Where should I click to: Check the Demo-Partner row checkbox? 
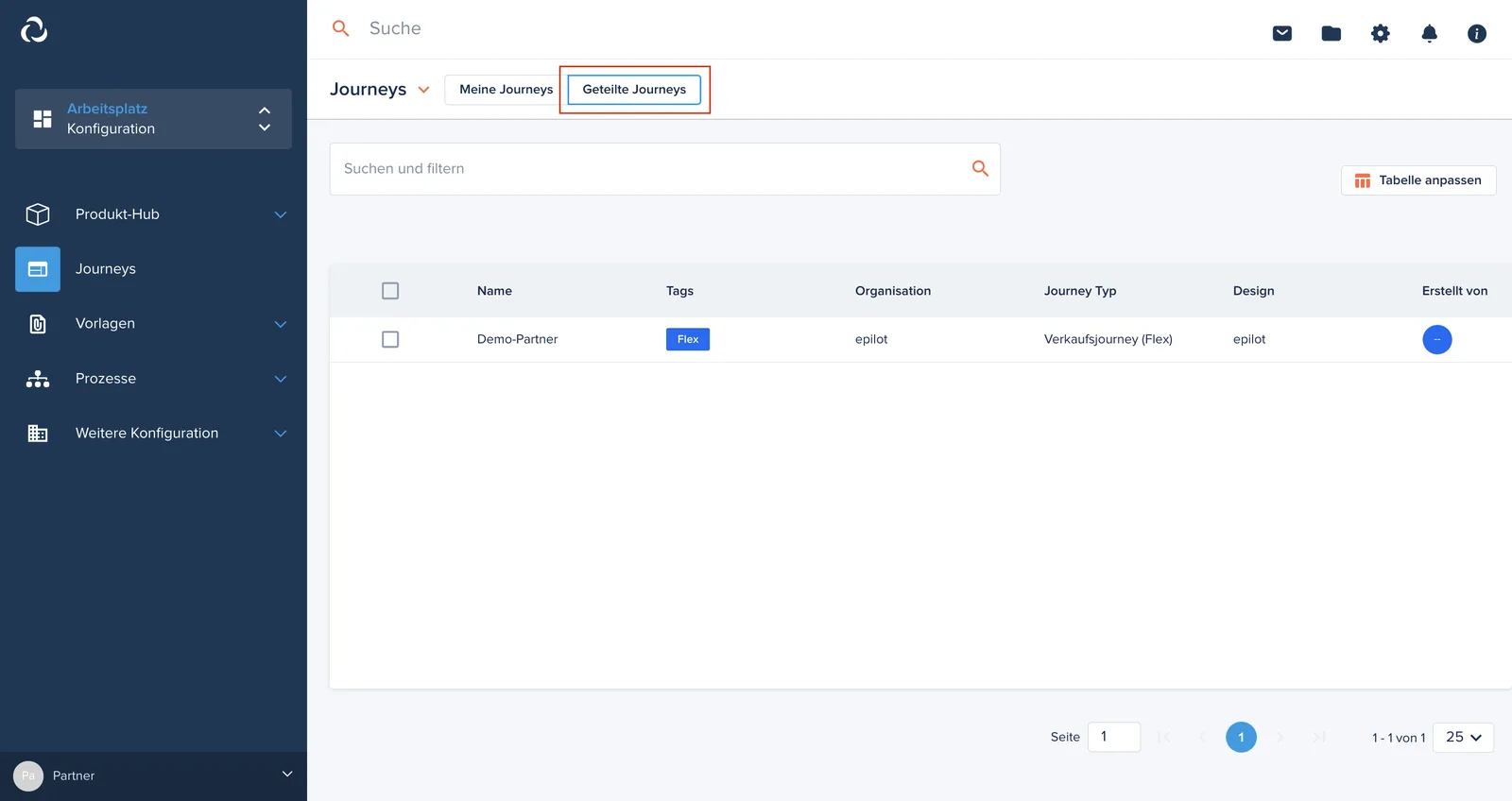390,339
